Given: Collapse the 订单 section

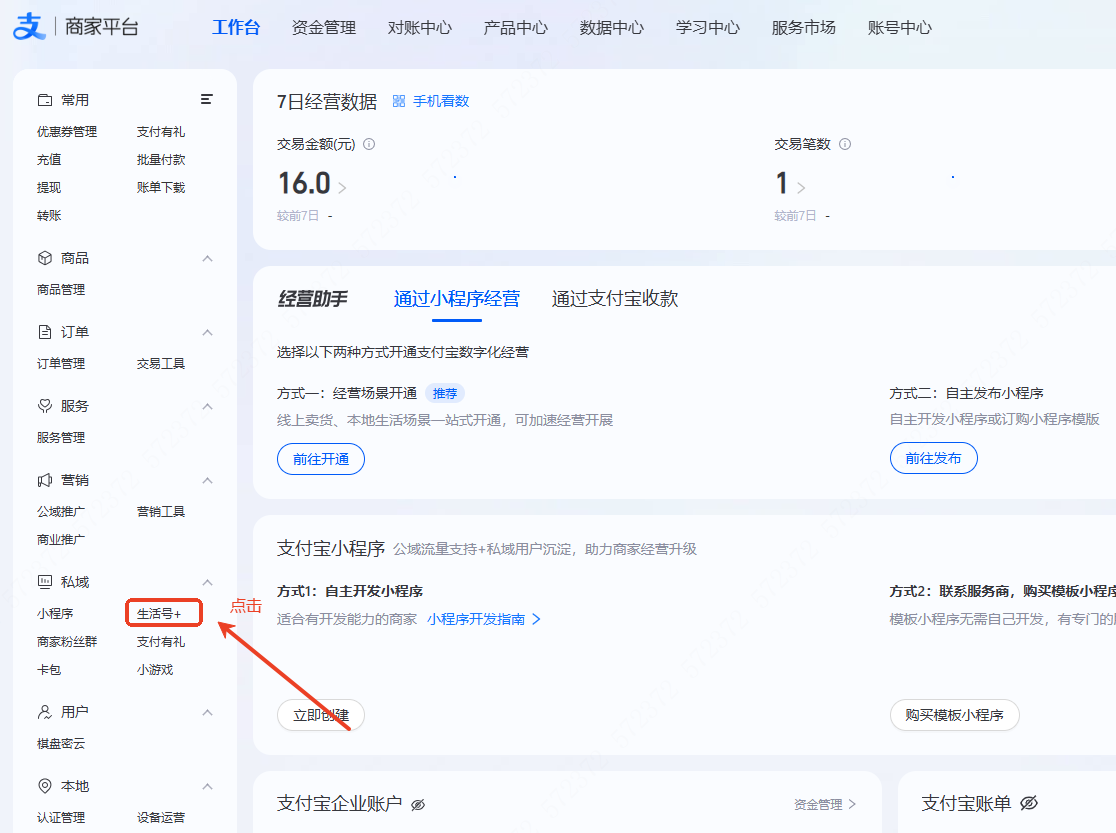Looking at the screenshot, I should pyautogui.click(x=207, y=332).
